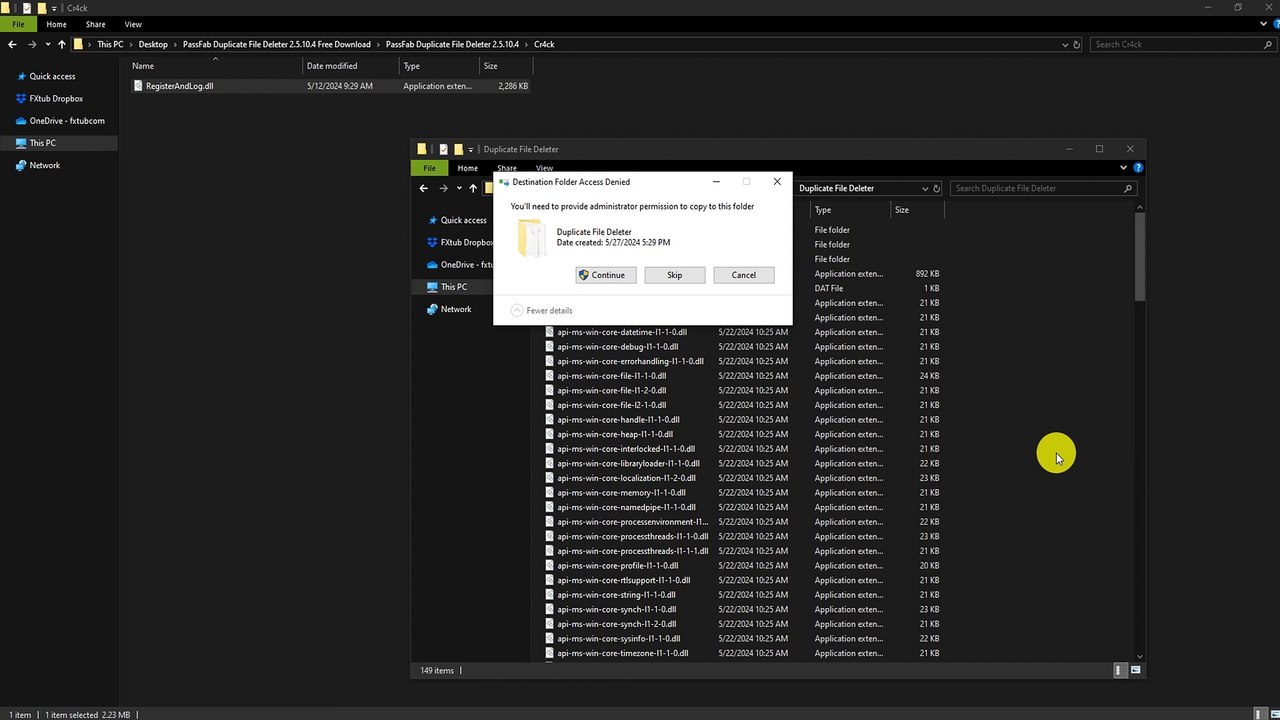The width and height of the screenshot is (1280, 720).
Task: Switch to Large icons view in Duplicate File Deleter
Action: [x=1135, y=670]
